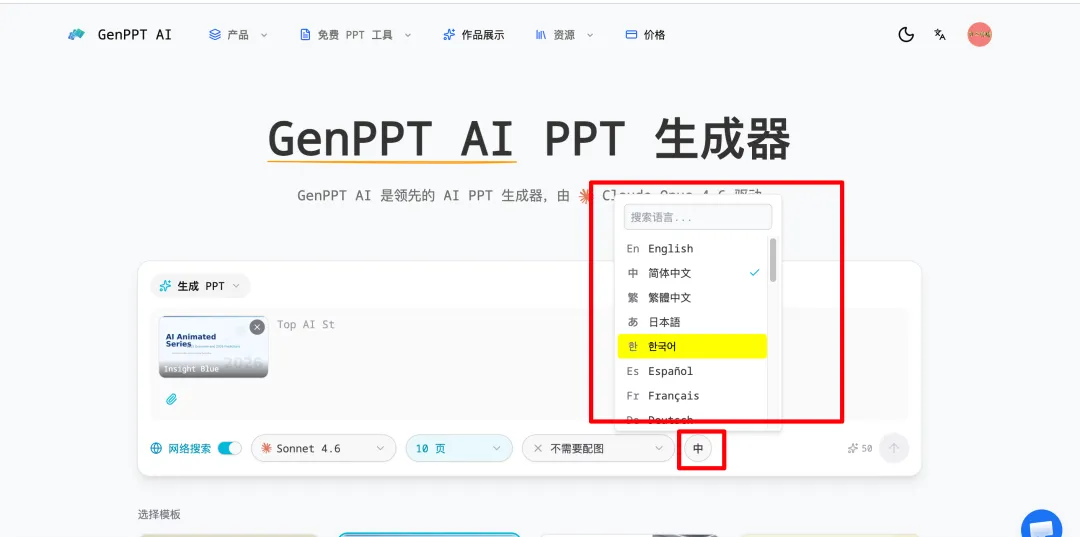Click the GenPPT AI logo icon
Viewport: 1080px width, 537px height.
(x=76, y=34)
